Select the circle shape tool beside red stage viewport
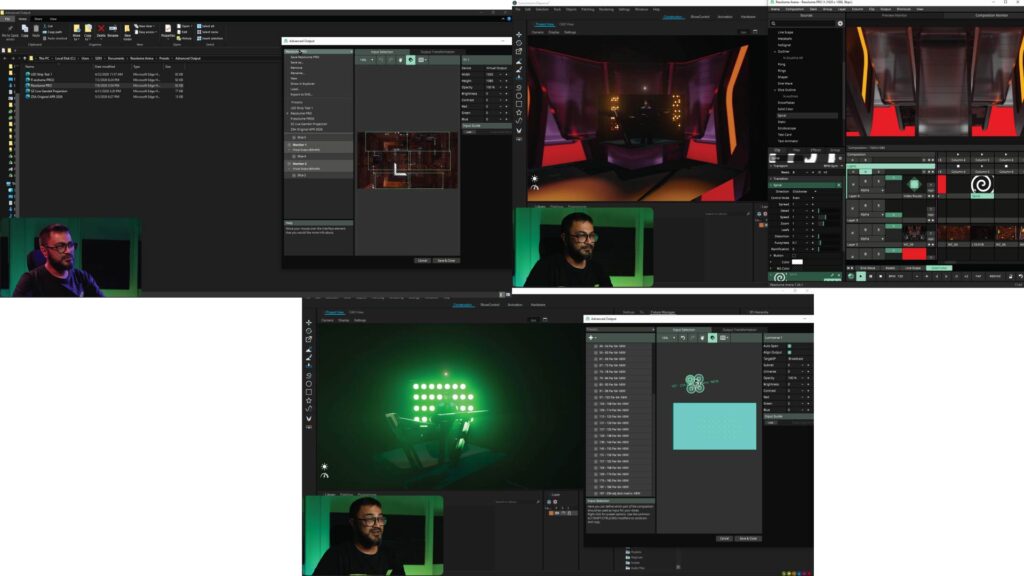Image resolution: width=1024 pixels, height=576 pixels. [x=519, y=95]
